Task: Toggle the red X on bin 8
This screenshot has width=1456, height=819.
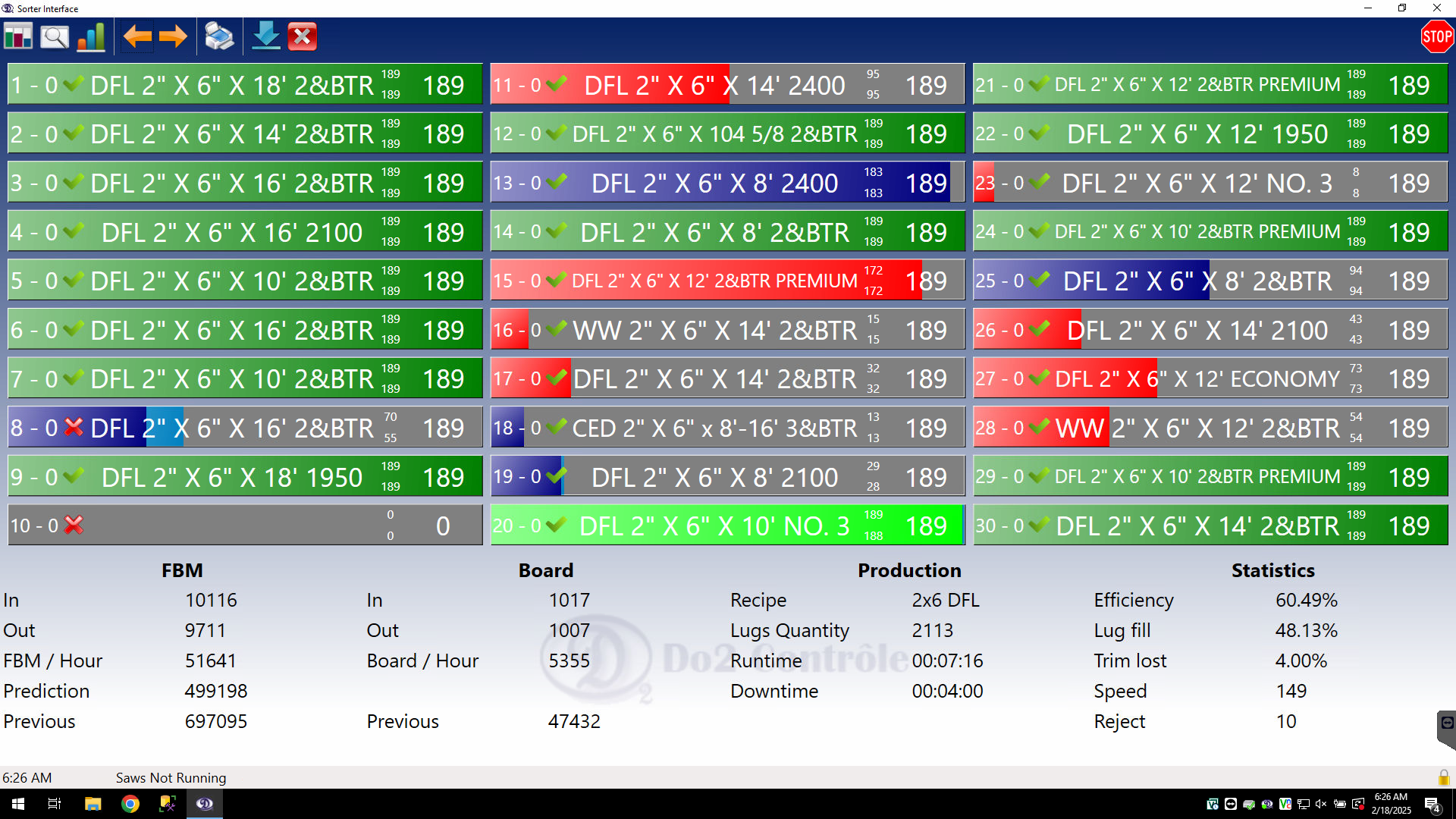Action: point(74,428)
